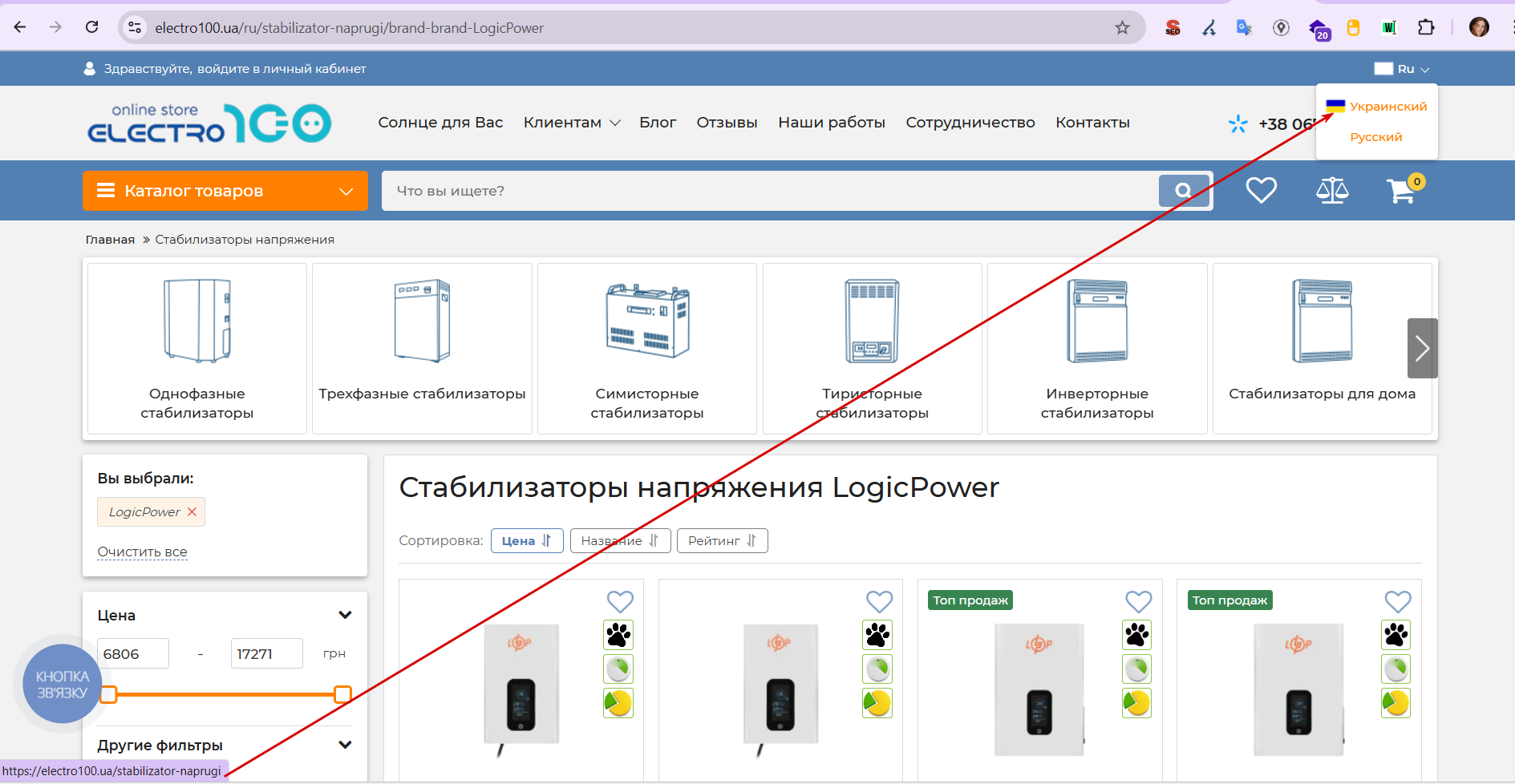The image size is (1515, 784).
Task: Open the wishlist heart in header
Action: (1261, 190)
